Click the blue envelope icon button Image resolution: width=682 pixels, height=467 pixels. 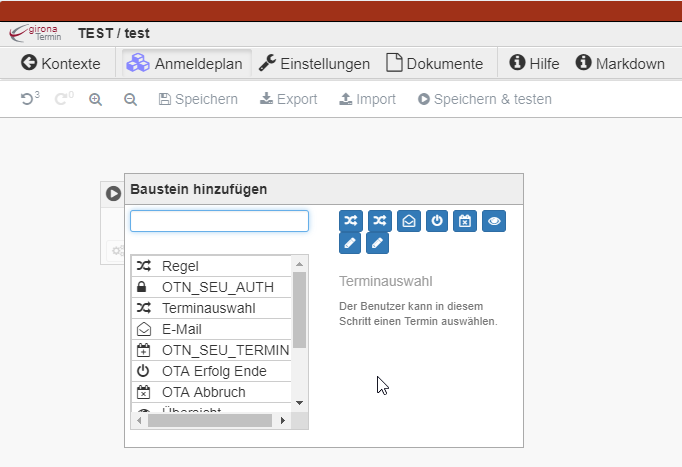408,220
